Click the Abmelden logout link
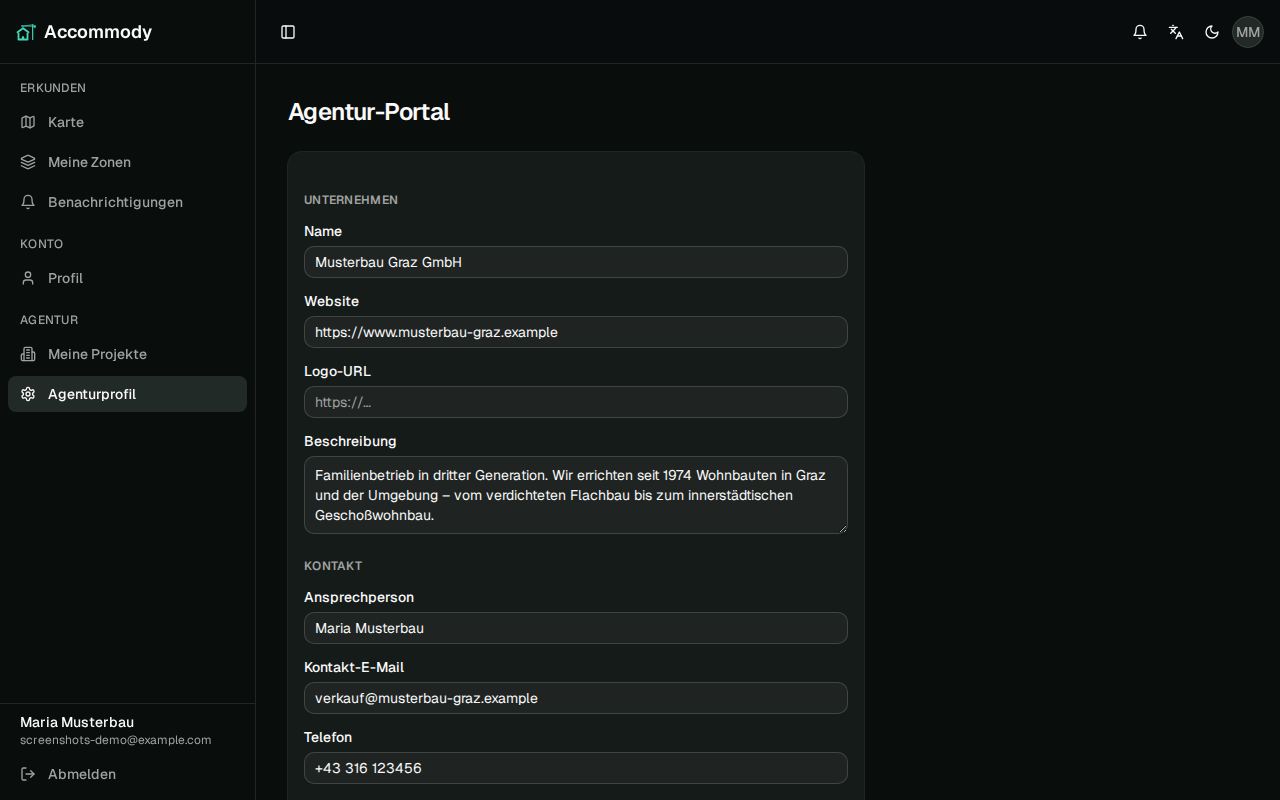 coord(127,774)
